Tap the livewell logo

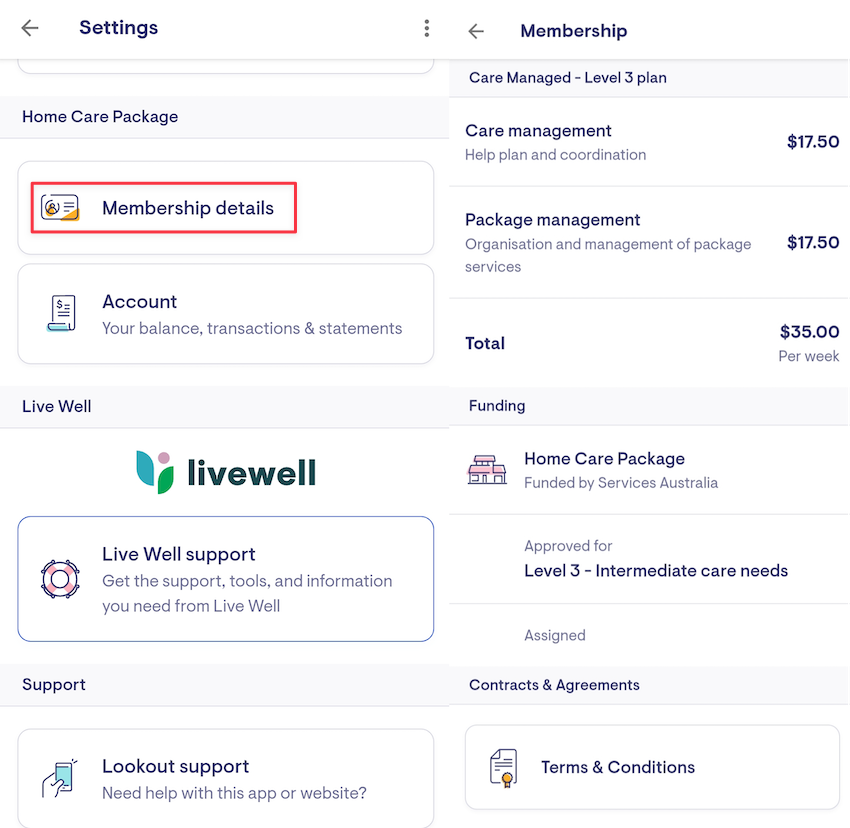point(226,472)
